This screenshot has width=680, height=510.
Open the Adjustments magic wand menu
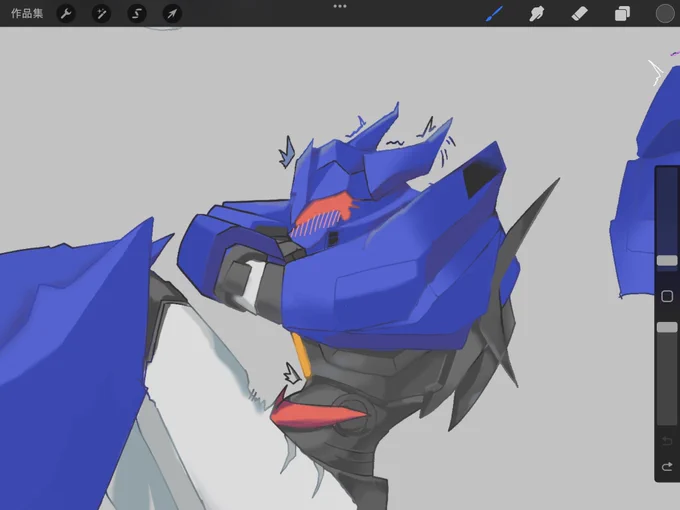tap(101, 14)
